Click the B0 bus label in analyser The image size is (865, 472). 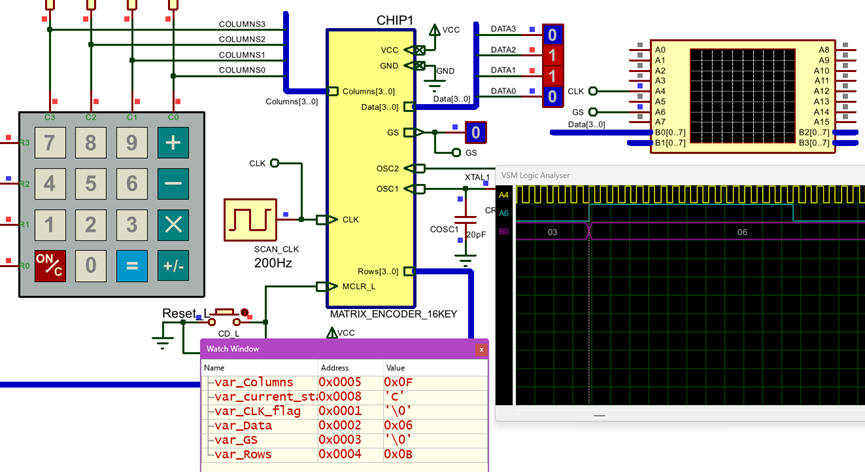tap(504, 232)
